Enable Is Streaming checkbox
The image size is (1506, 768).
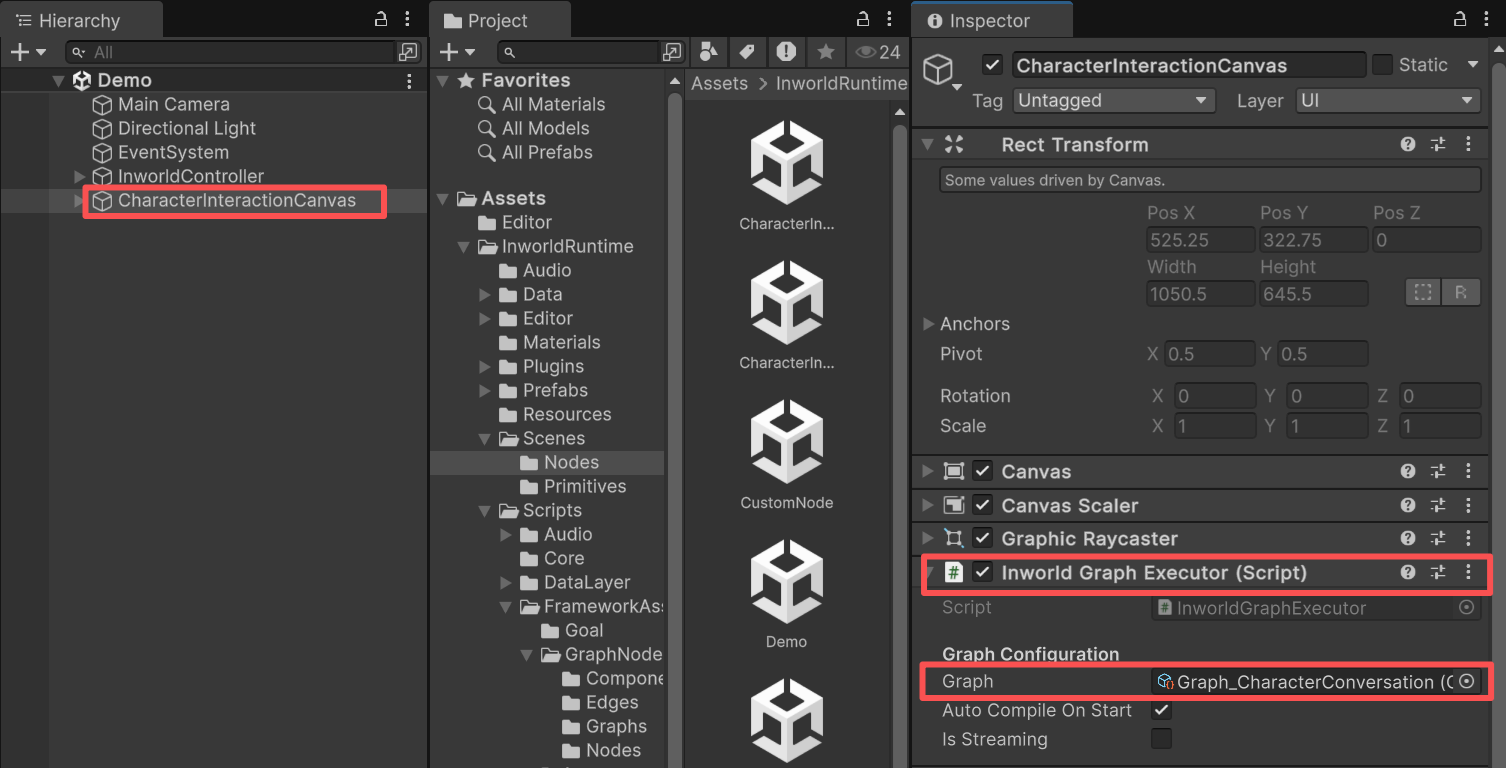click(1161, 740)
